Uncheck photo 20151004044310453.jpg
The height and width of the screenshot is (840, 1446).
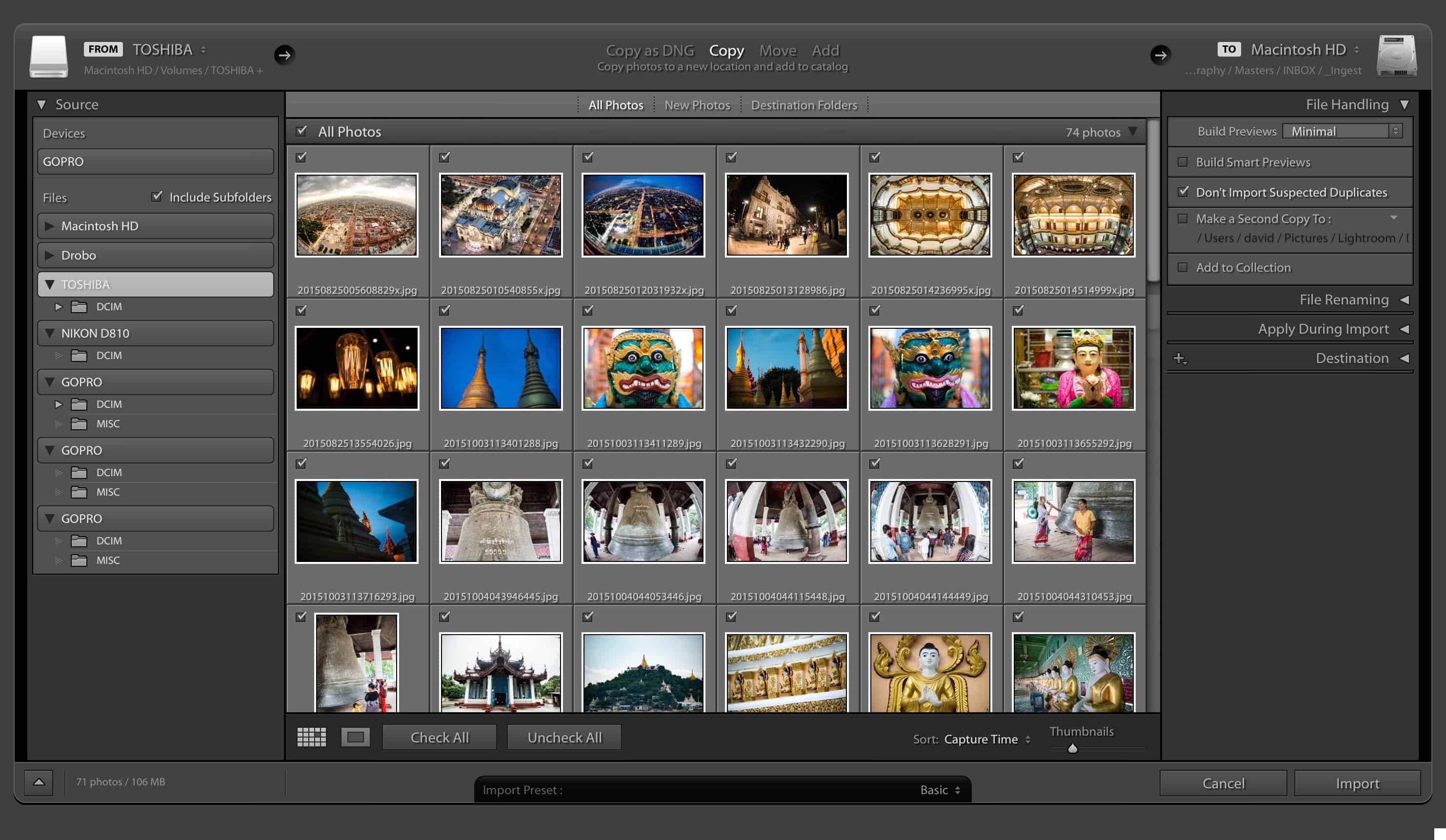[1019, 463]
